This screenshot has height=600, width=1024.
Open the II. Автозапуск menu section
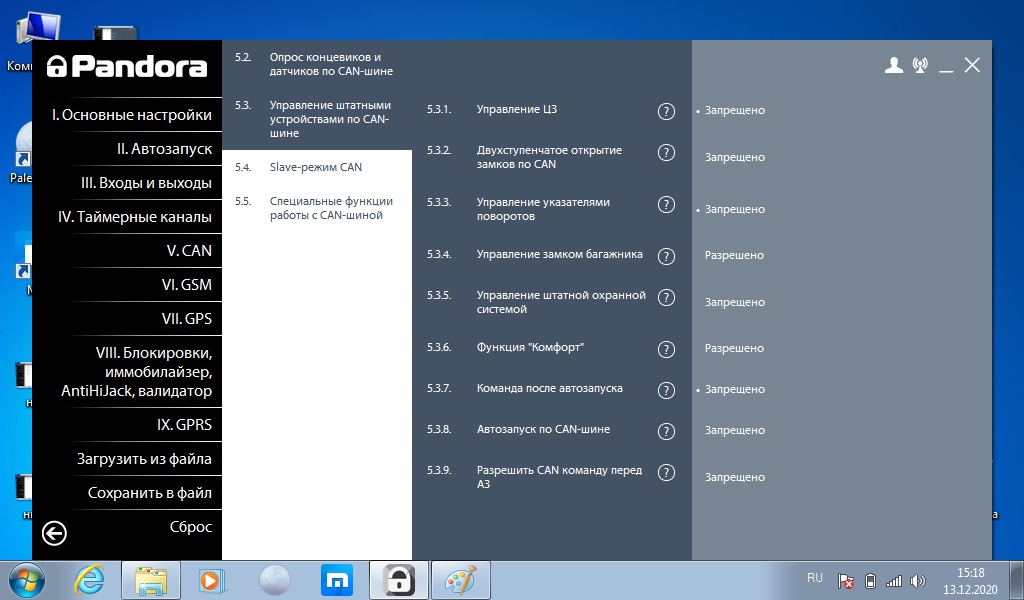pos(163,149)
